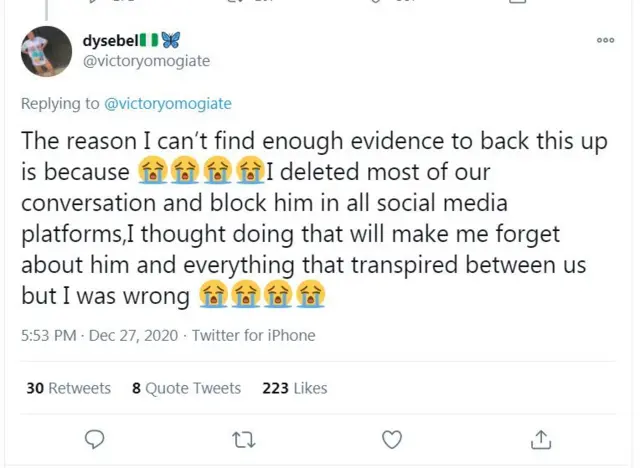640x468 pixels.
Task: Click the 5:53 PM · Dec 27, 2020 timestamp
Action: 99,336
